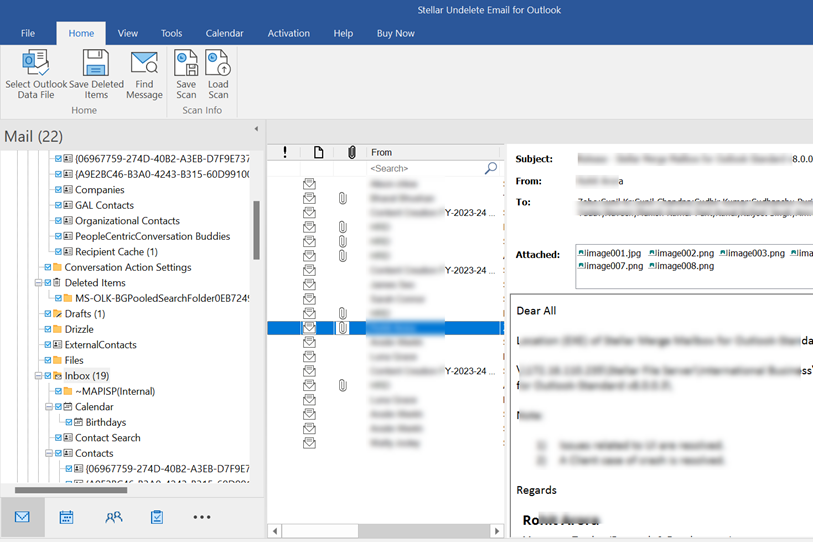Select the ExternalContacts folder

tap(101, 345)
